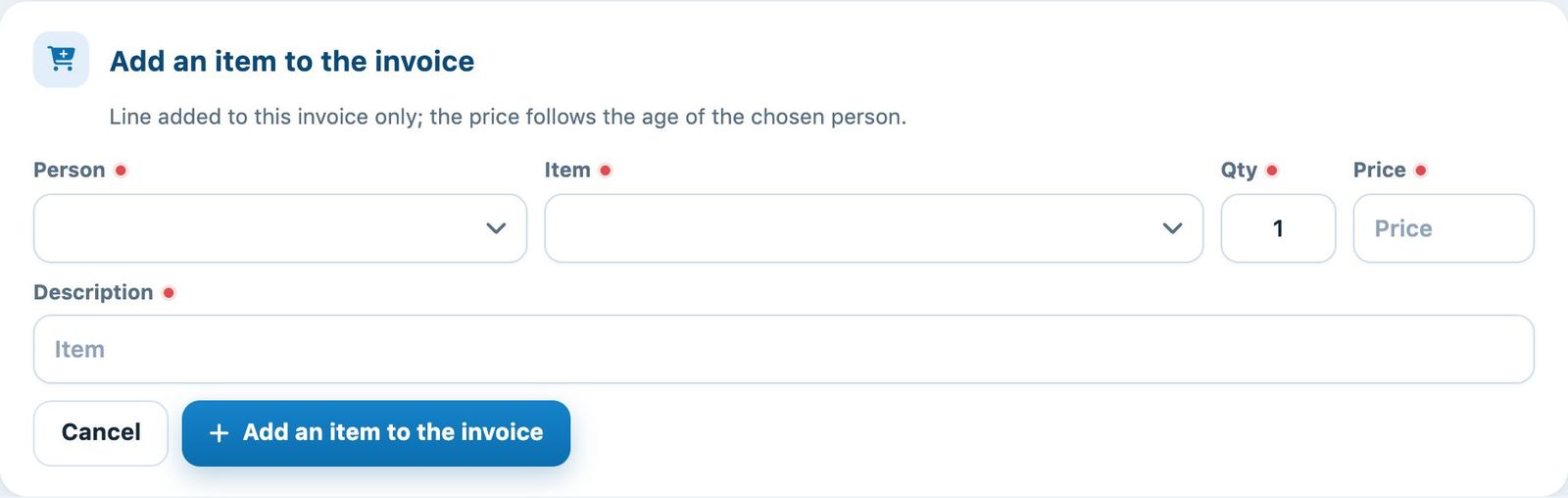Screen dimensions: 1568x498
Task: Click the red required dot next to Qty
Action: click(x=1272, y=171)
